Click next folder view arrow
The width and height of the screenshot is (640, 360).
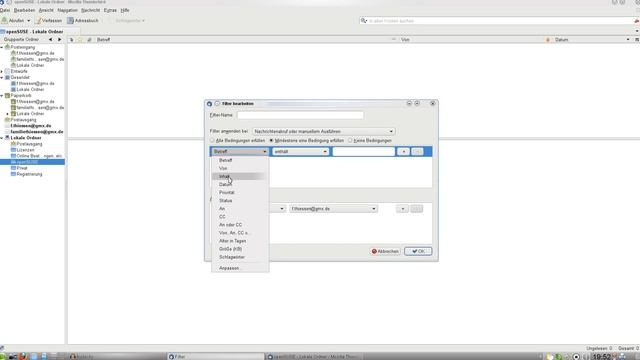60,40
